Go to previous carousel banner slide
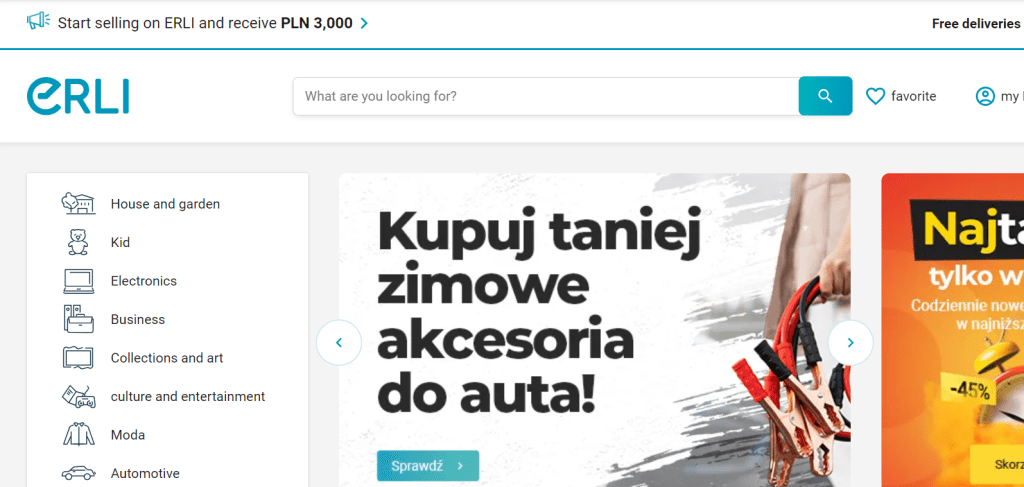This screenshot has height=487, width=1024. tap(339, 342)
